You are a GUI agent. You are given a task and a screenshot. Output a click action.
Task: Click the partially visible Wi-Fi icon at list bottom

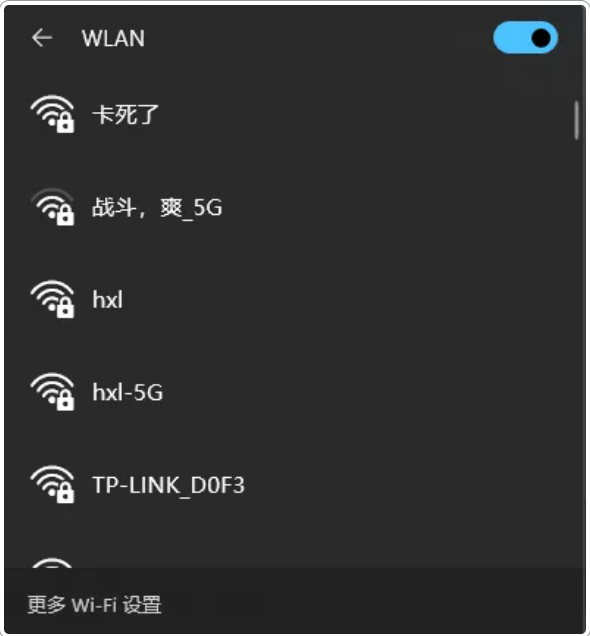52,563
